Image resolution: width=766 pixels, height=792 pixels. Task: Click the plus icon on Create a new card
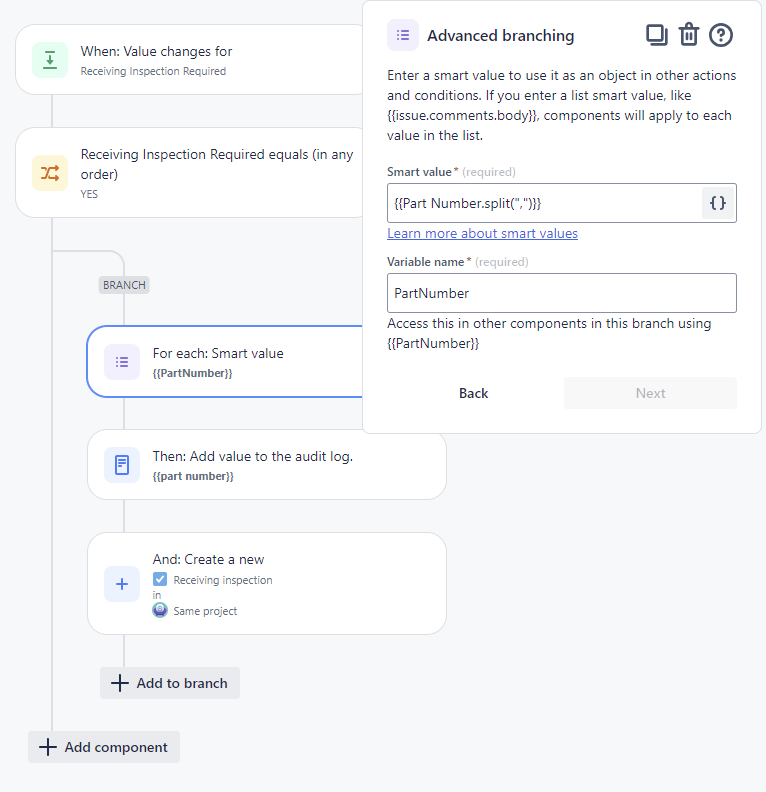pos(122,584)
